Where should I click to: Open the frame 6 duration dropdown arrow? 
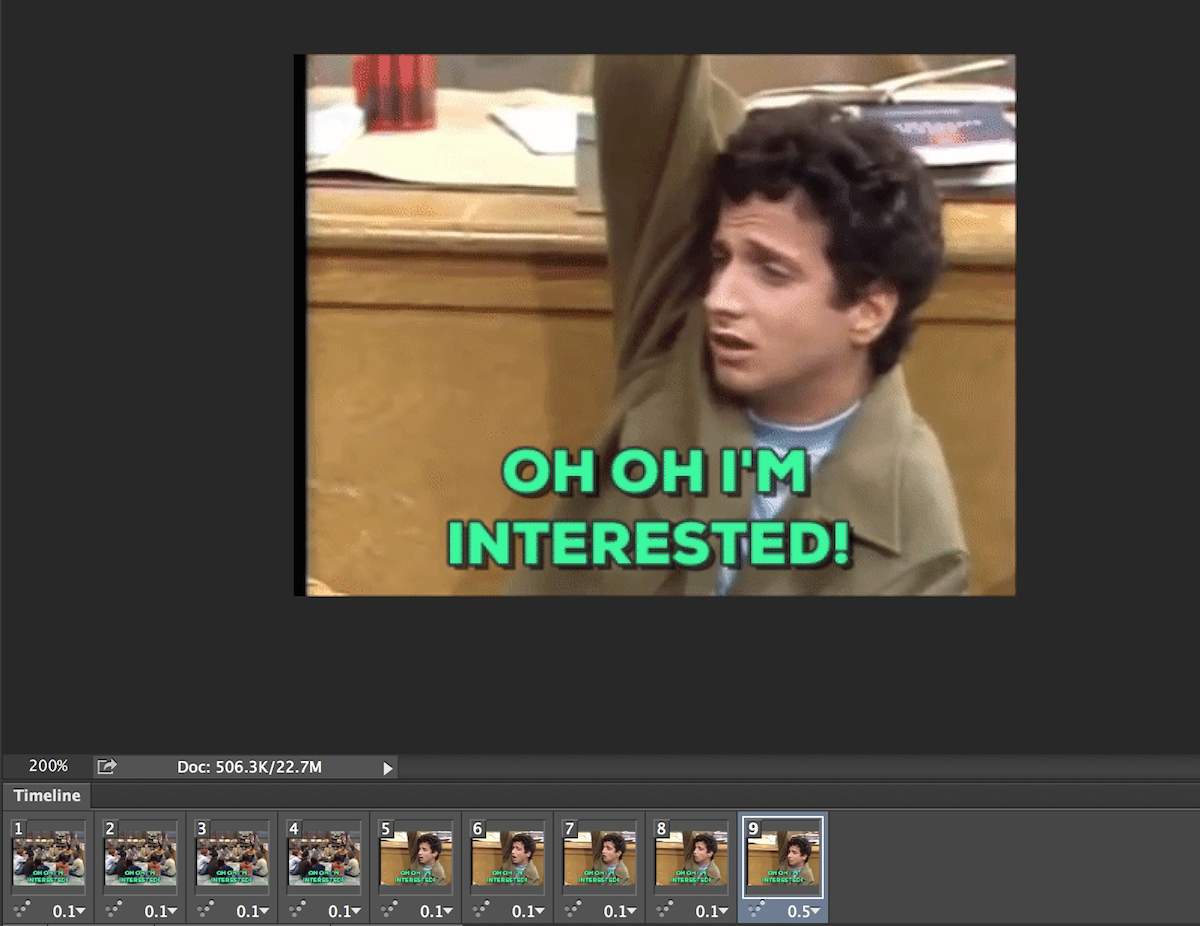click(526, 910)
